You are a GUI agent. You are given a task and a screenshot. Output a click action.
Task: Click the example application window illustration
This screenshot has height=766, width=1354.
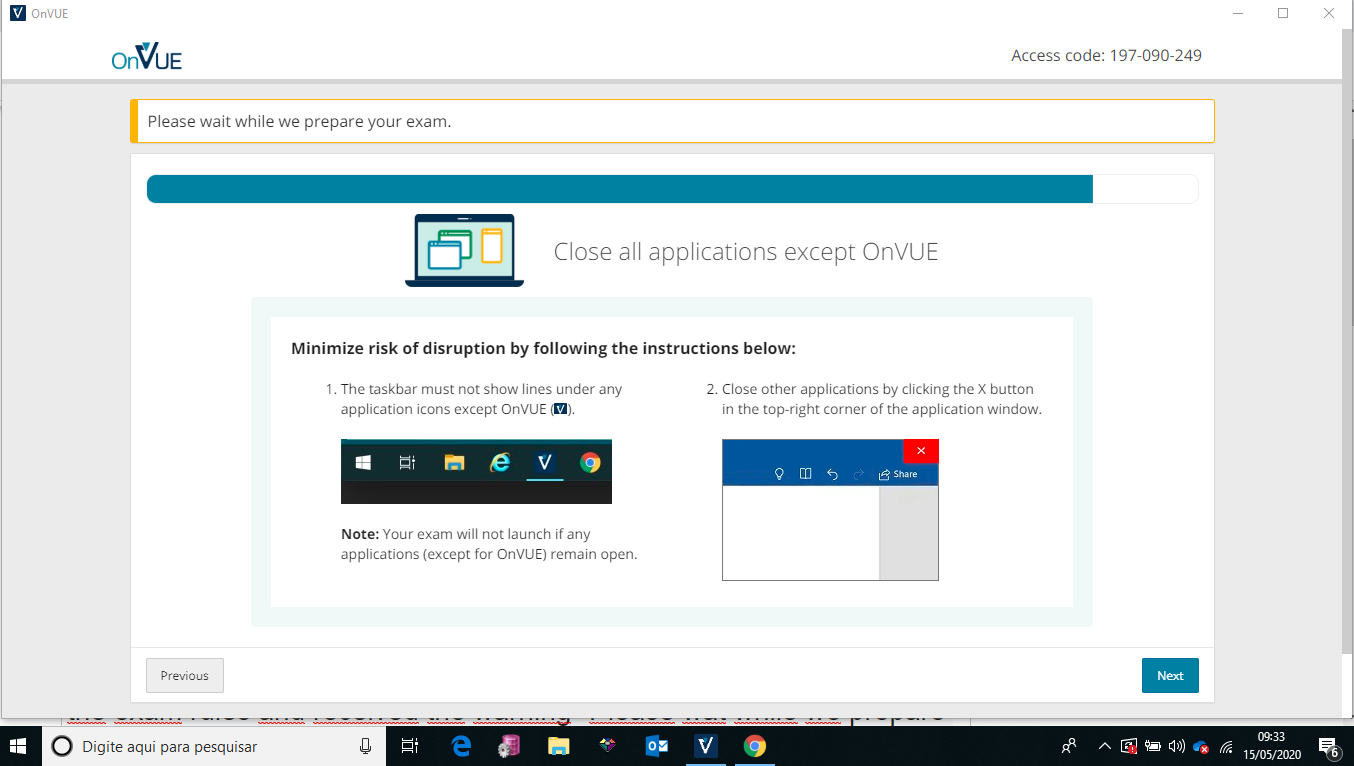coord(830,509)
